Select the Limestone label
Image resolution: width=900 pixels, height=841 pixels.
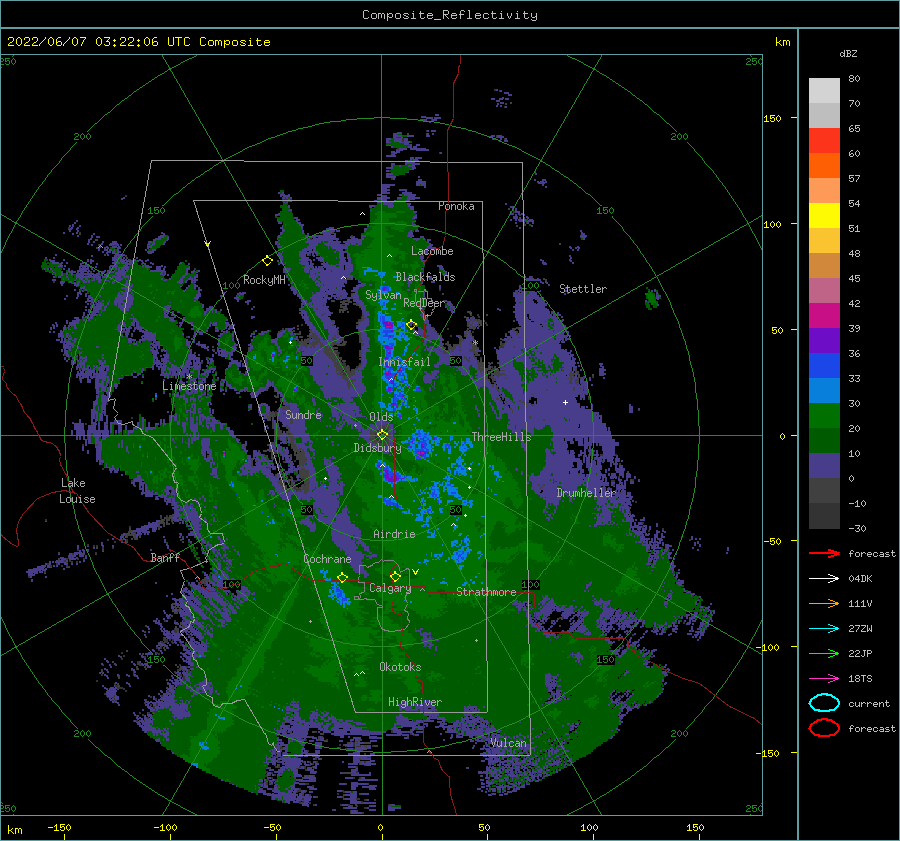pyautogui.click(x=189, y=386)
